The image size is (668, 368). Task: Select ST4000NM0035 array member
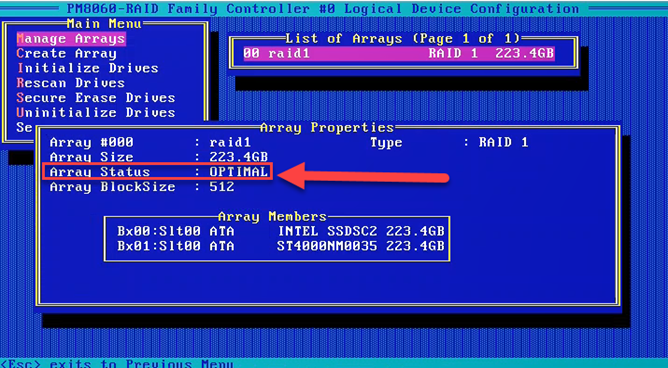tap(281, 246)
